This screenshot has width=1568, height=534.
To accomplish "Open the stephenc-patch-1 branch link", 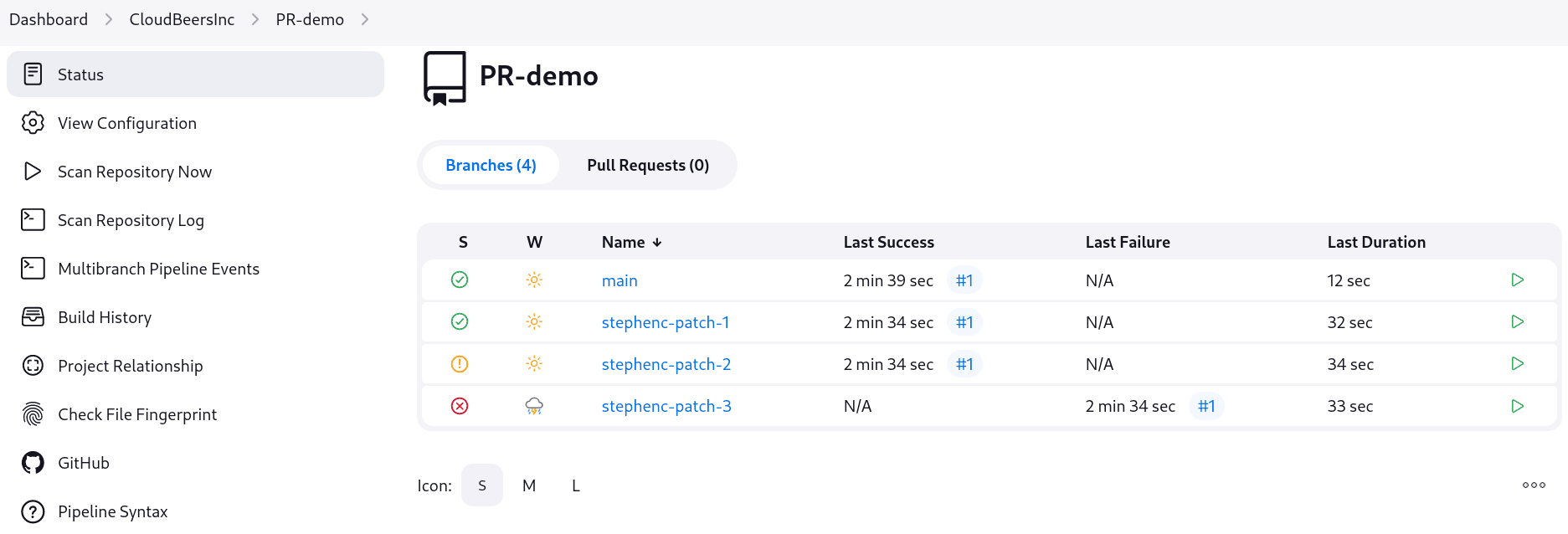I will [x=666, y=322].
